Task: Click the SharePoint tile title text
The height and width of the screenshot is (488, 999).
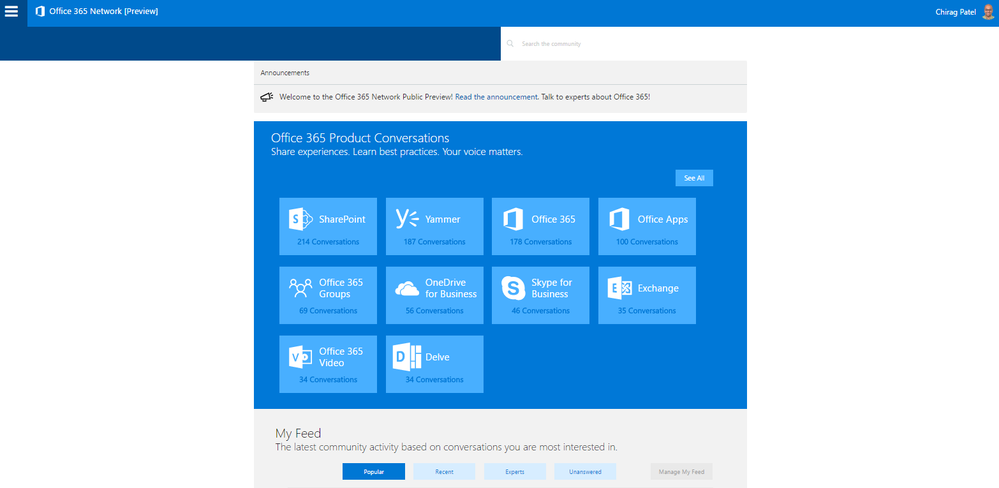Action: [x=342, y=219]
